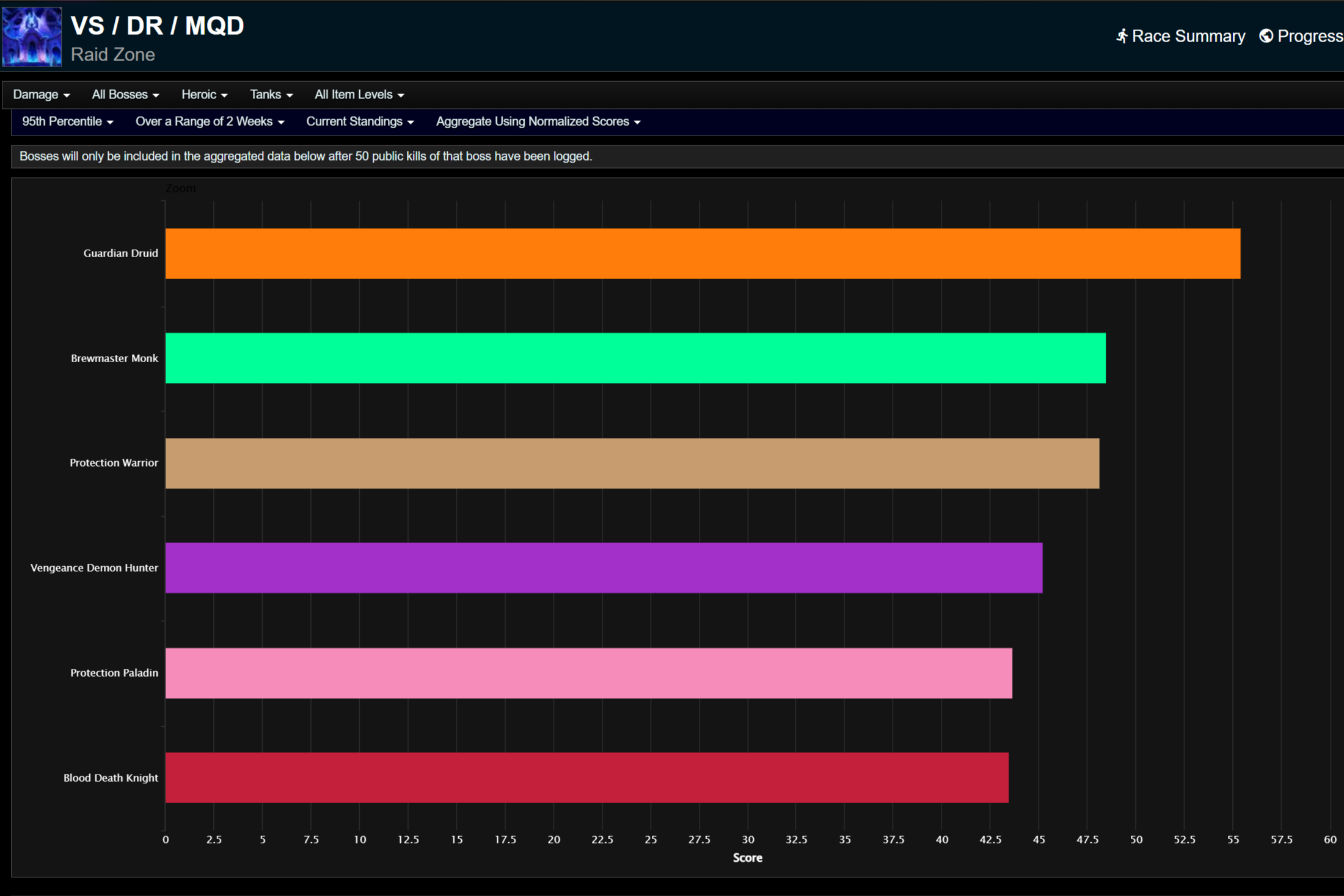Click the Progress globe icon
Screen dimensions: 1344x896
coord(1266,37)
